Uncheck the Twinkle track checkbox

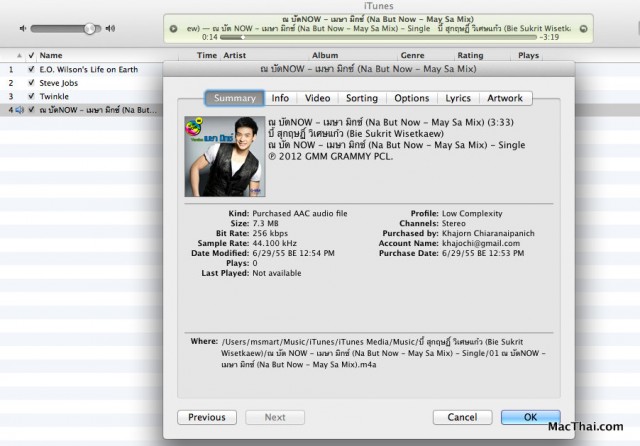click(x=31, y=96)
